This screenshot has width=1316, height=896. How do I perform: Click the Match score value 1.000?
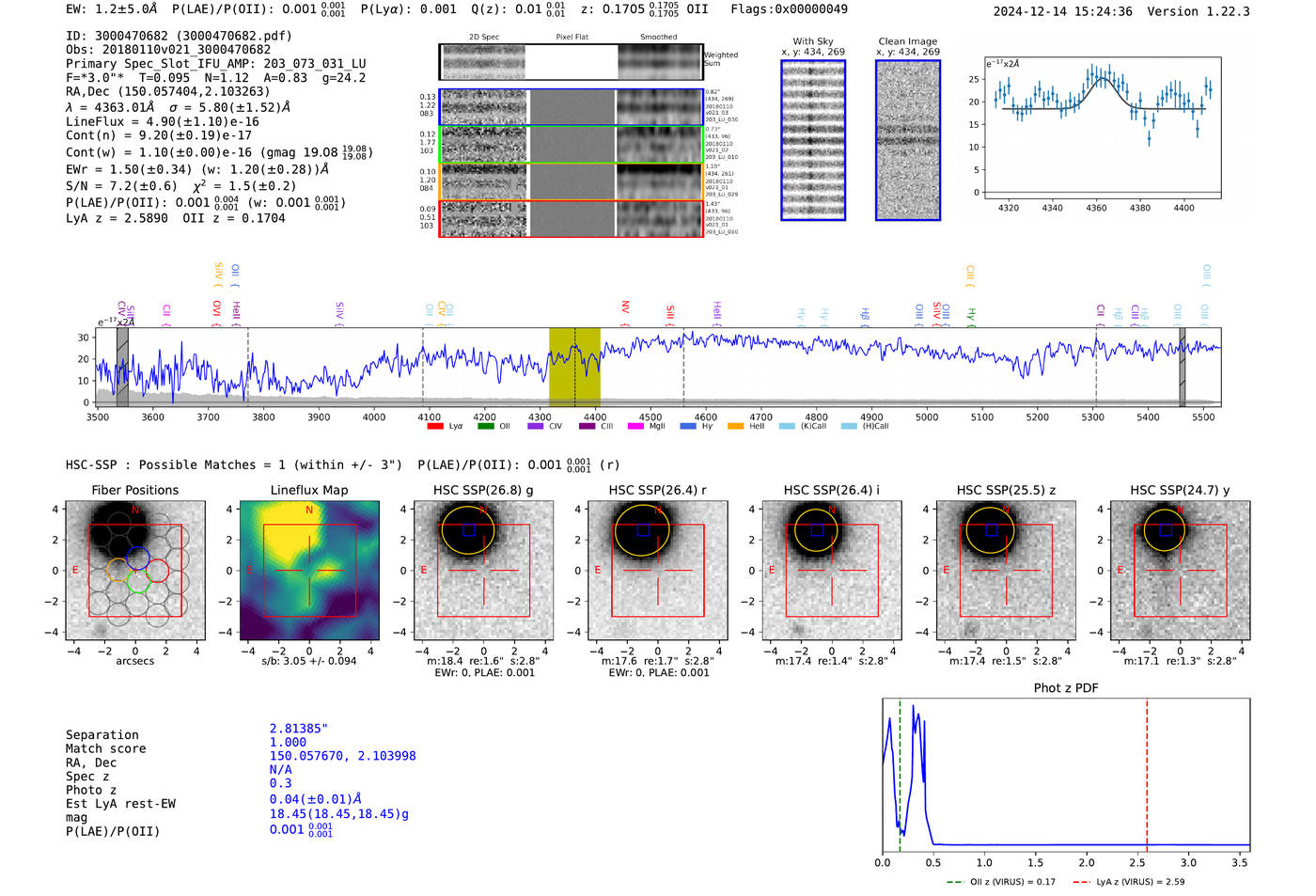[288, 742]
